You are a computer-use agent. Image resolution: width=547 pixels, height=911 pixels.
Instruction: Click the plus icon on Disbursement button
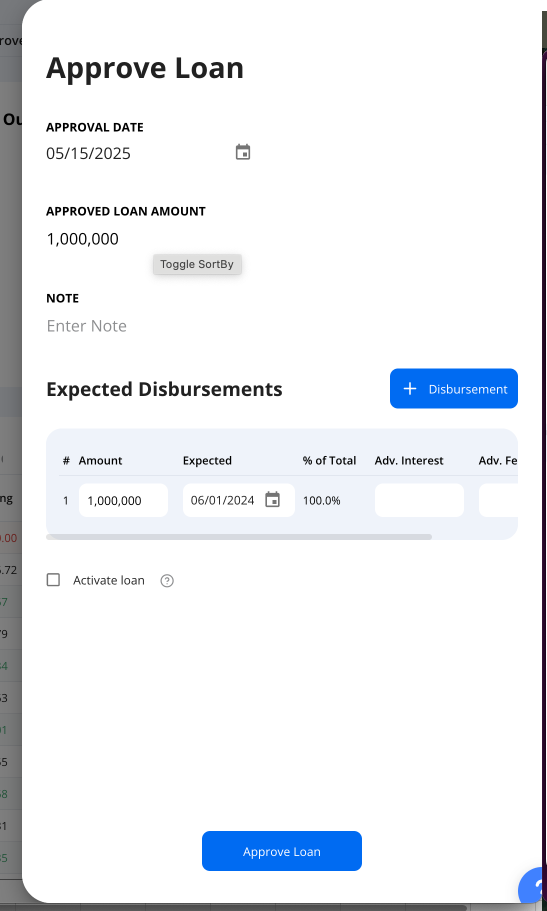pos(410,389)
